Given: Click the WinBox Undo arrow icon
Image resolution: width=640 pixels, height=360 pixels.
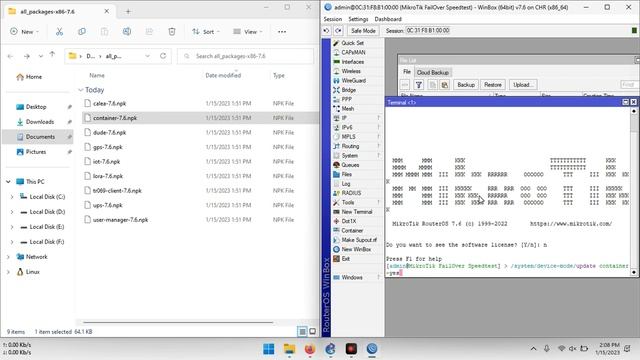Looking at the screenshot, I should pyautogui.click(x=326, y=31).
